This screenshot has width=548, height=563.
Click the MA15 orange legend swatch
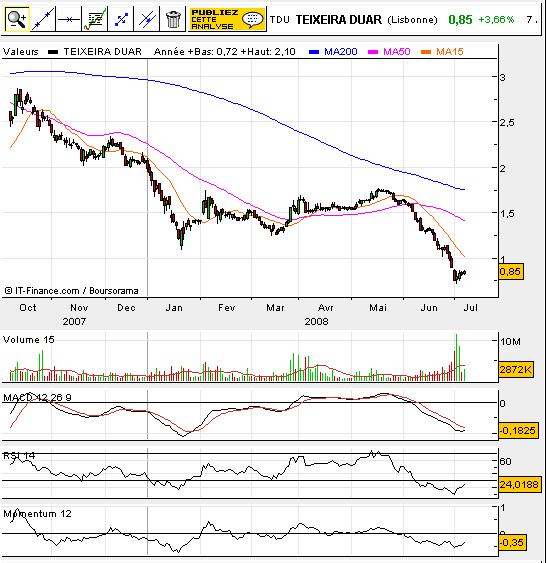coord(426,52)
